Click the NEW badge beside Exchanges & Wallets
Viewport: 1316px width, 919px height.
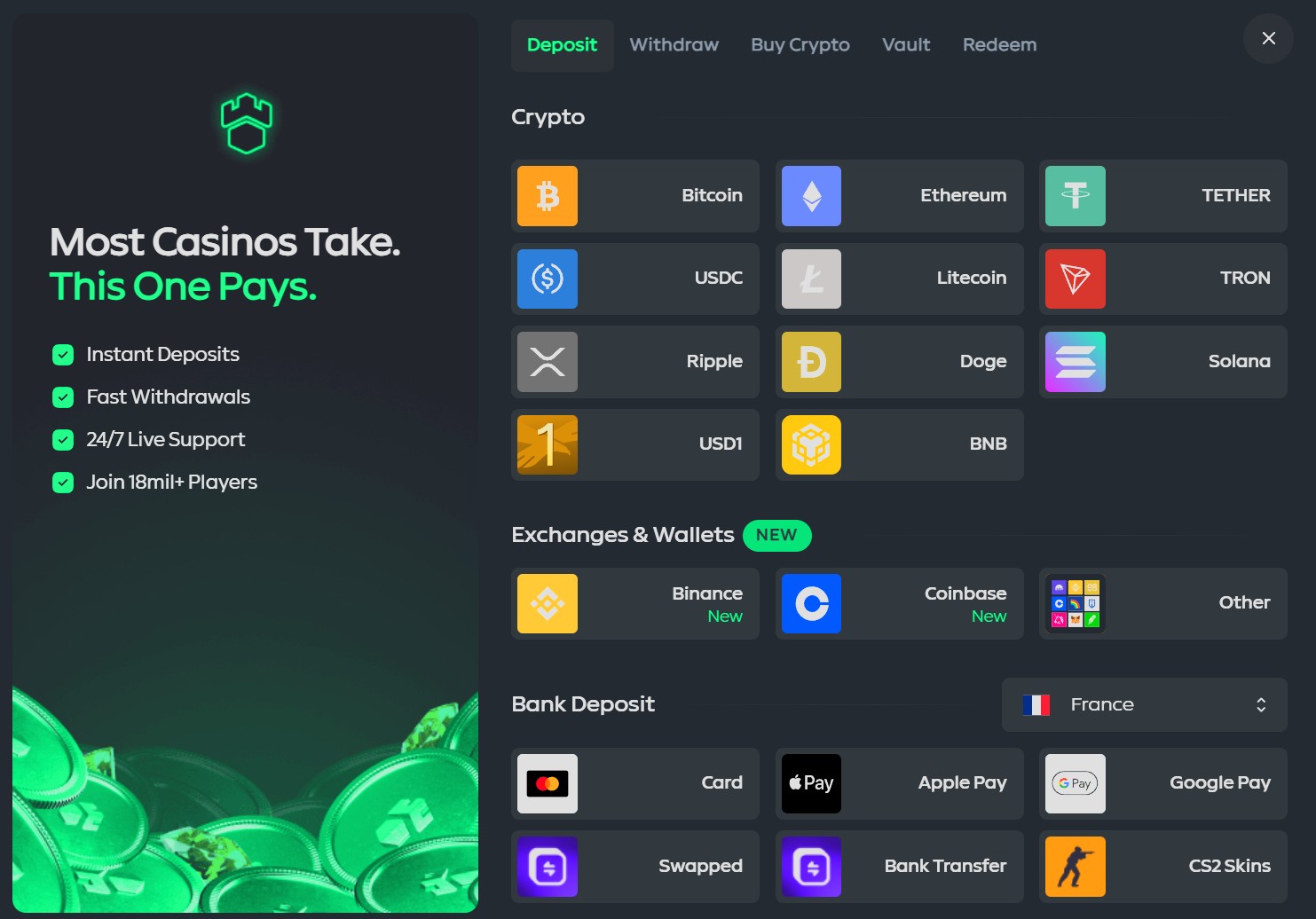point(776,535)
